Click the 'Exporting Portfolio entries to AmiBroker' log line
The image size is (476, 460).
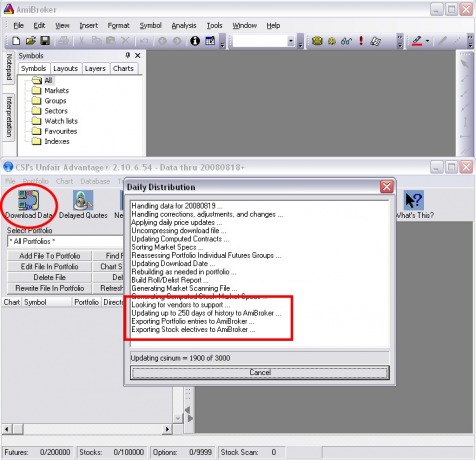click(193, 321)
